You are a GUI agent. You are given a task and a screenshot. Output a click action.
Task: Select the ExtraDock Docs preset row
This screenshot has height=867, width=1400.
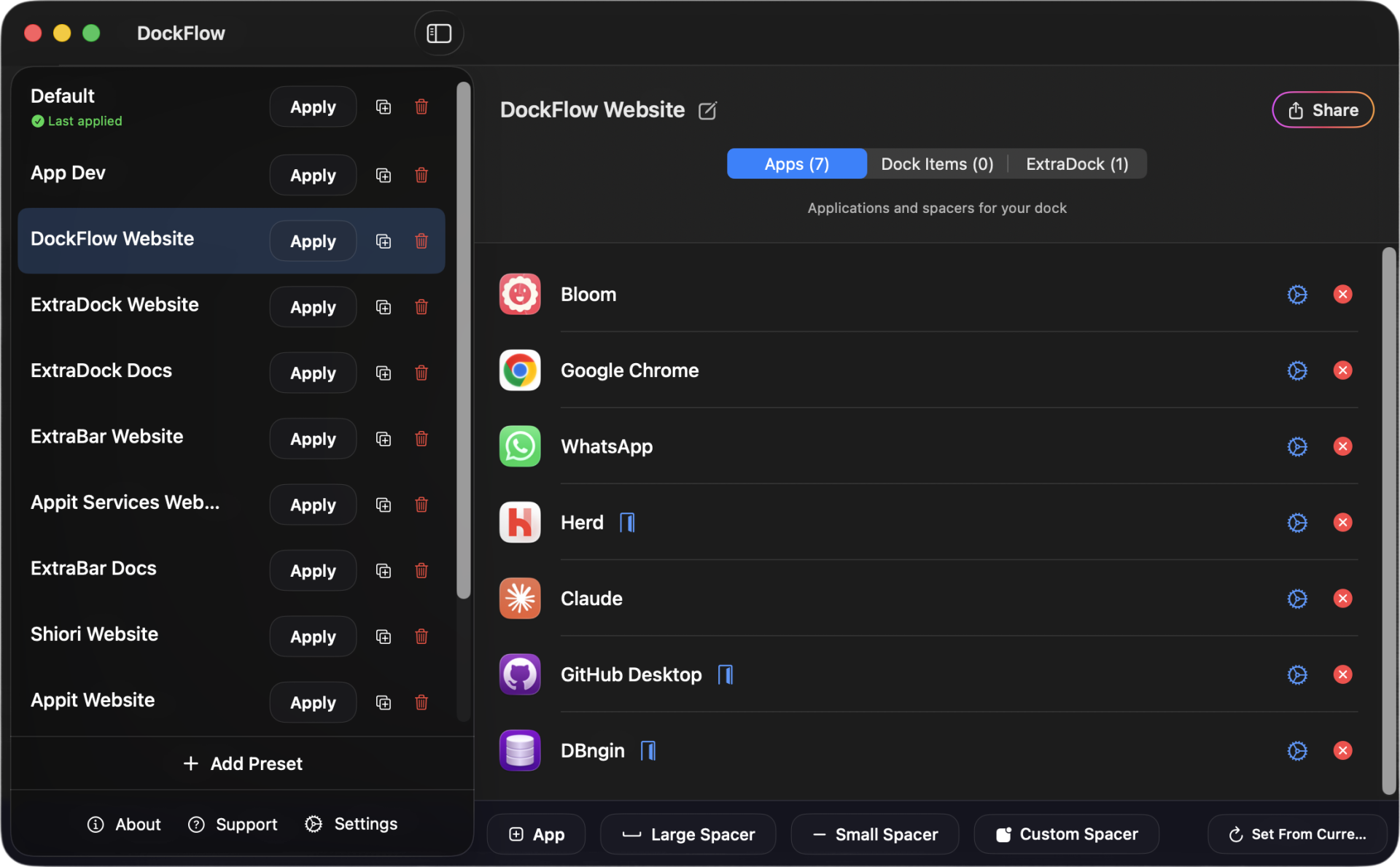point(231,373)
